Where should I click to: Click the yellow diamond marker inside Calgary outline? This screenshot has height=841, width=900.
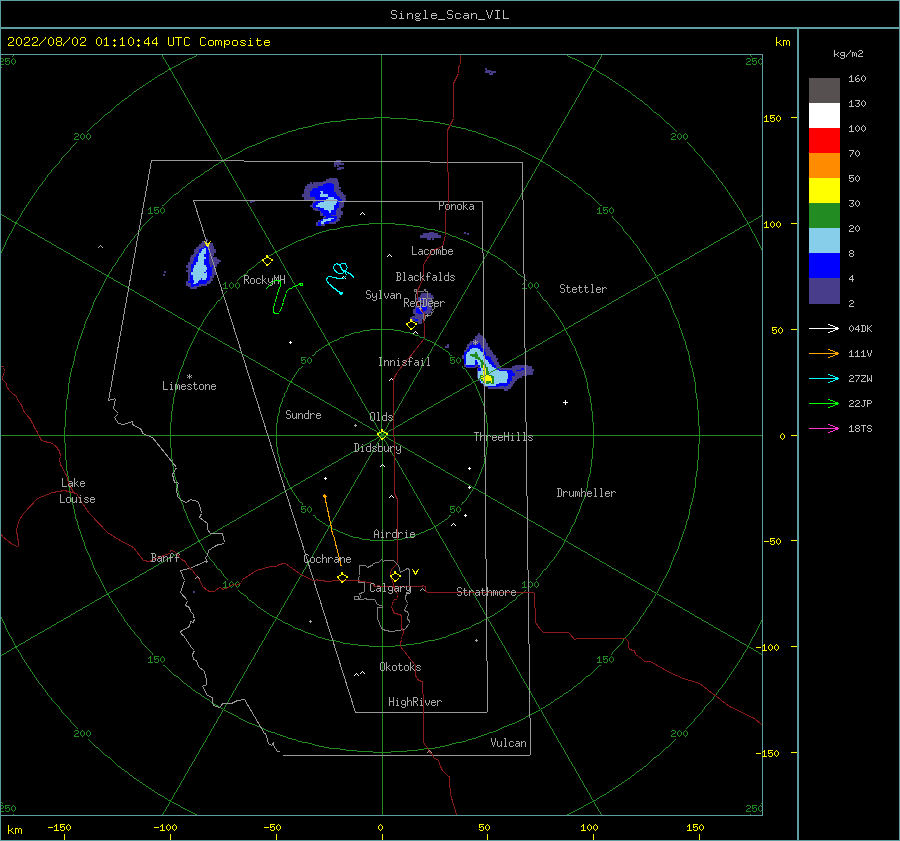click(395, 576)
